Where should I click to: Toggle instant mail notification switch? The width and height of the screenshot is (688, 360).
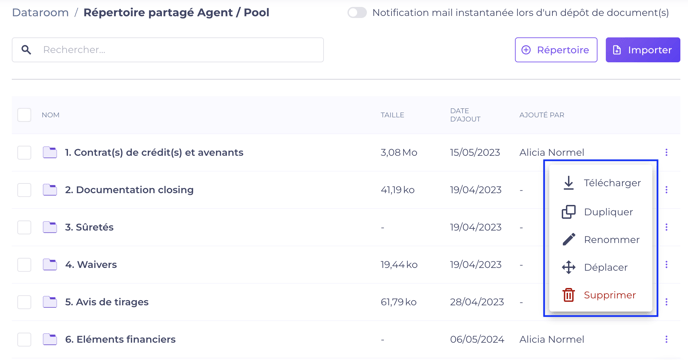[x=357, y=13]
